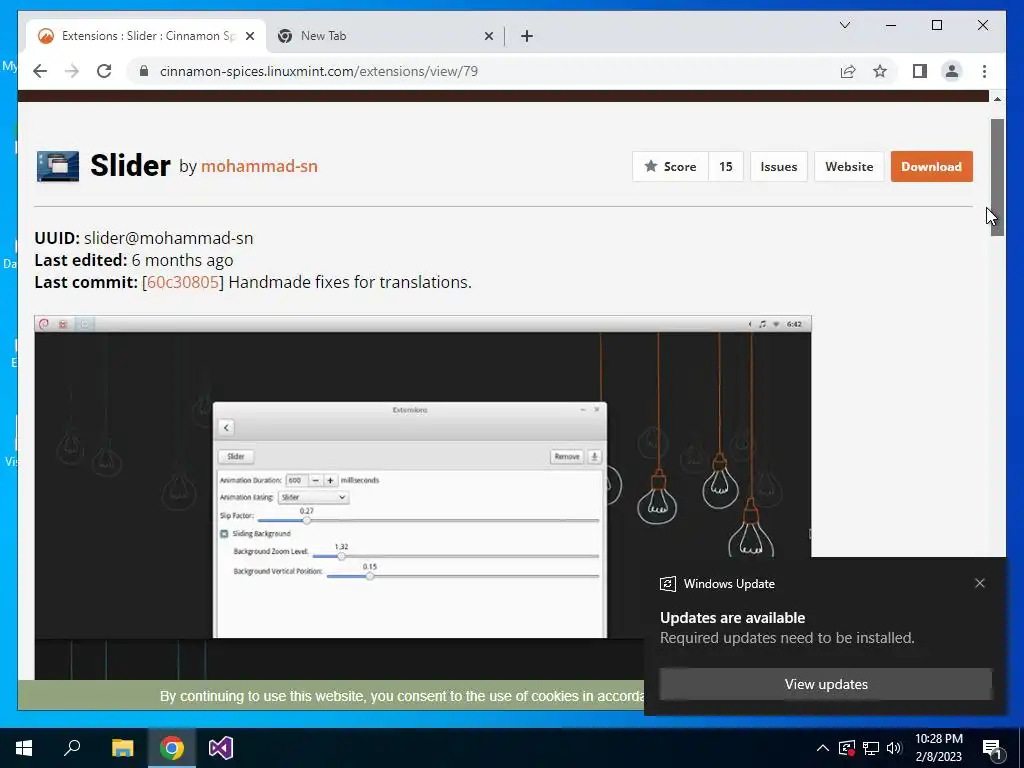Open mohammad-sn author link
The image size is (1024, 768).
click(259, 166)
